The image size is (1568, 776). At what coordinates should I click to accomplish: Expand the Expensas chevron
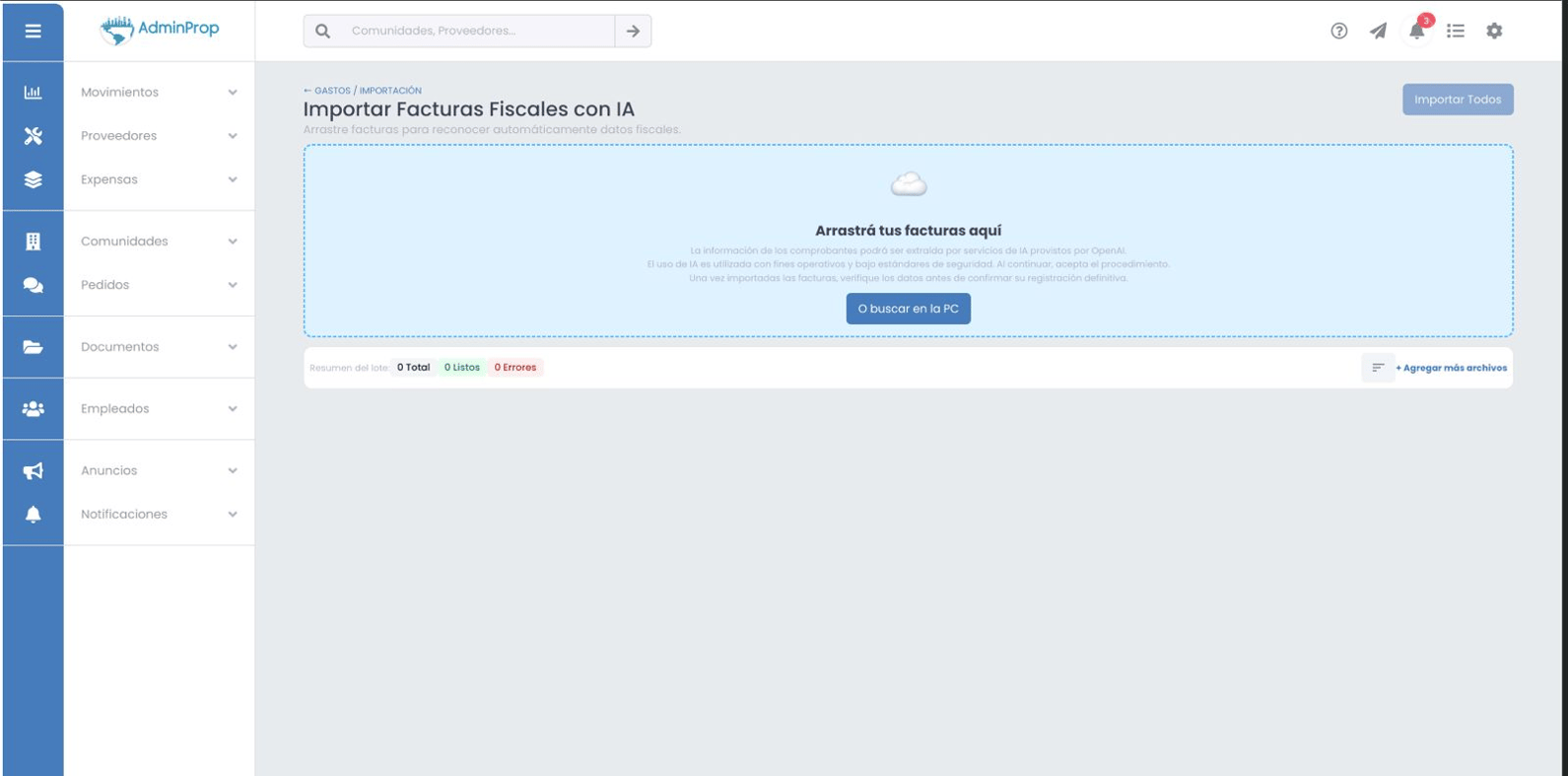(233, 179)
